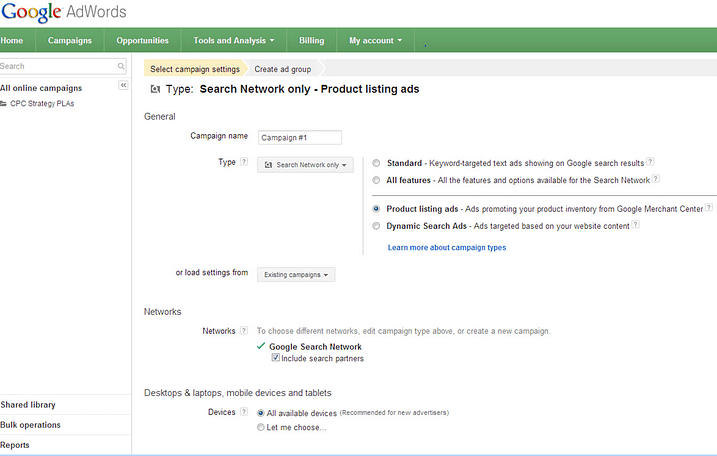Click Create ad group step
This screenshot has width=717, height=456.
coord(283,69)
